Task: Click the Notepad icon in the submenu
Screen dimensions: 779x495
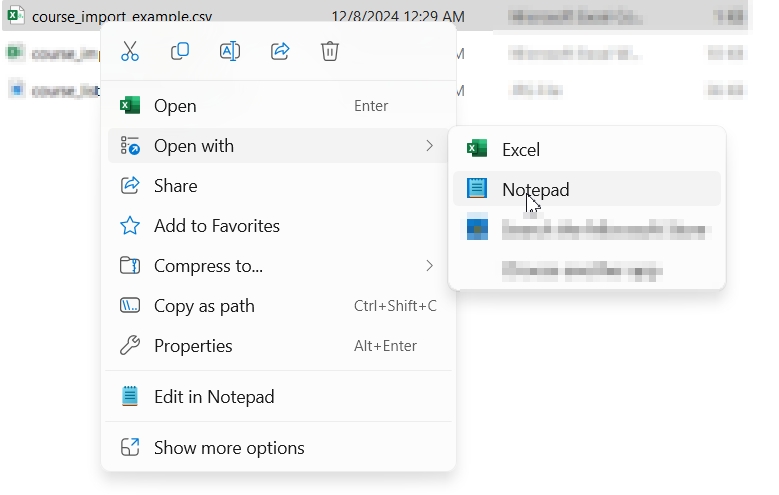Action: point(477,188)
